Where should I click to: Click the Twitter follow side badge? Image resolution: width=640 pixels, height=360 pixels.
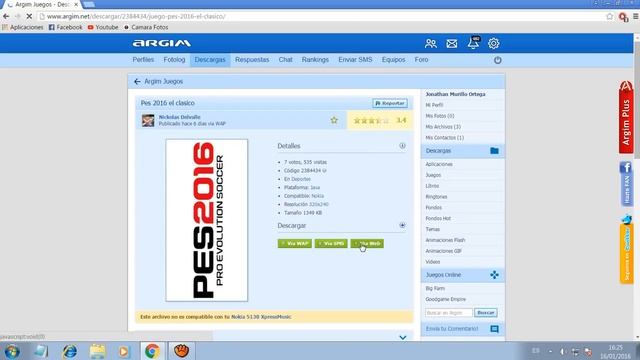(627, 249)
